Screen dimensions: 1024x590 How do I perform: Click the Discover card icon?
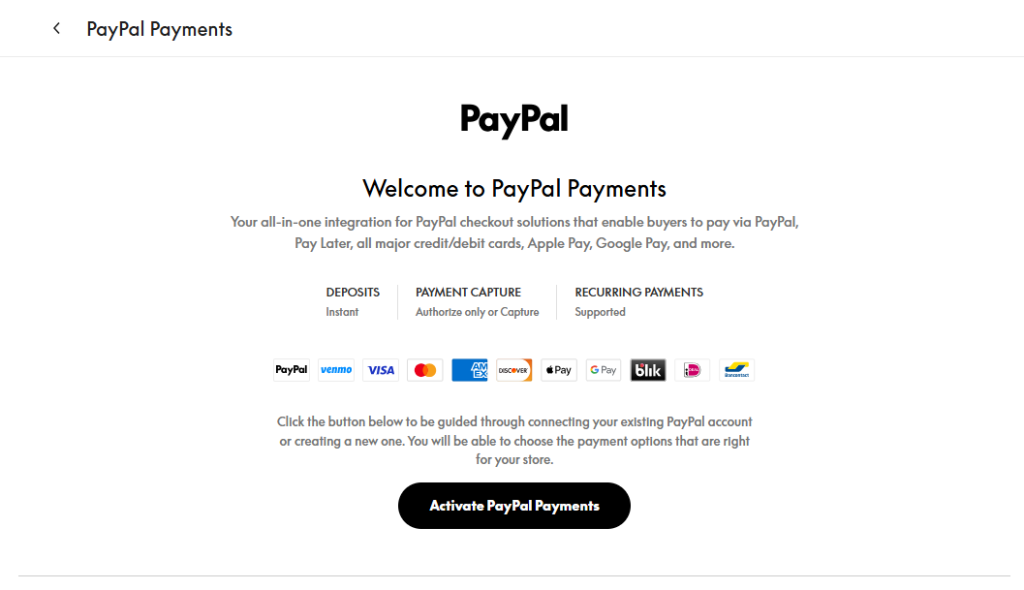[514, 369]
